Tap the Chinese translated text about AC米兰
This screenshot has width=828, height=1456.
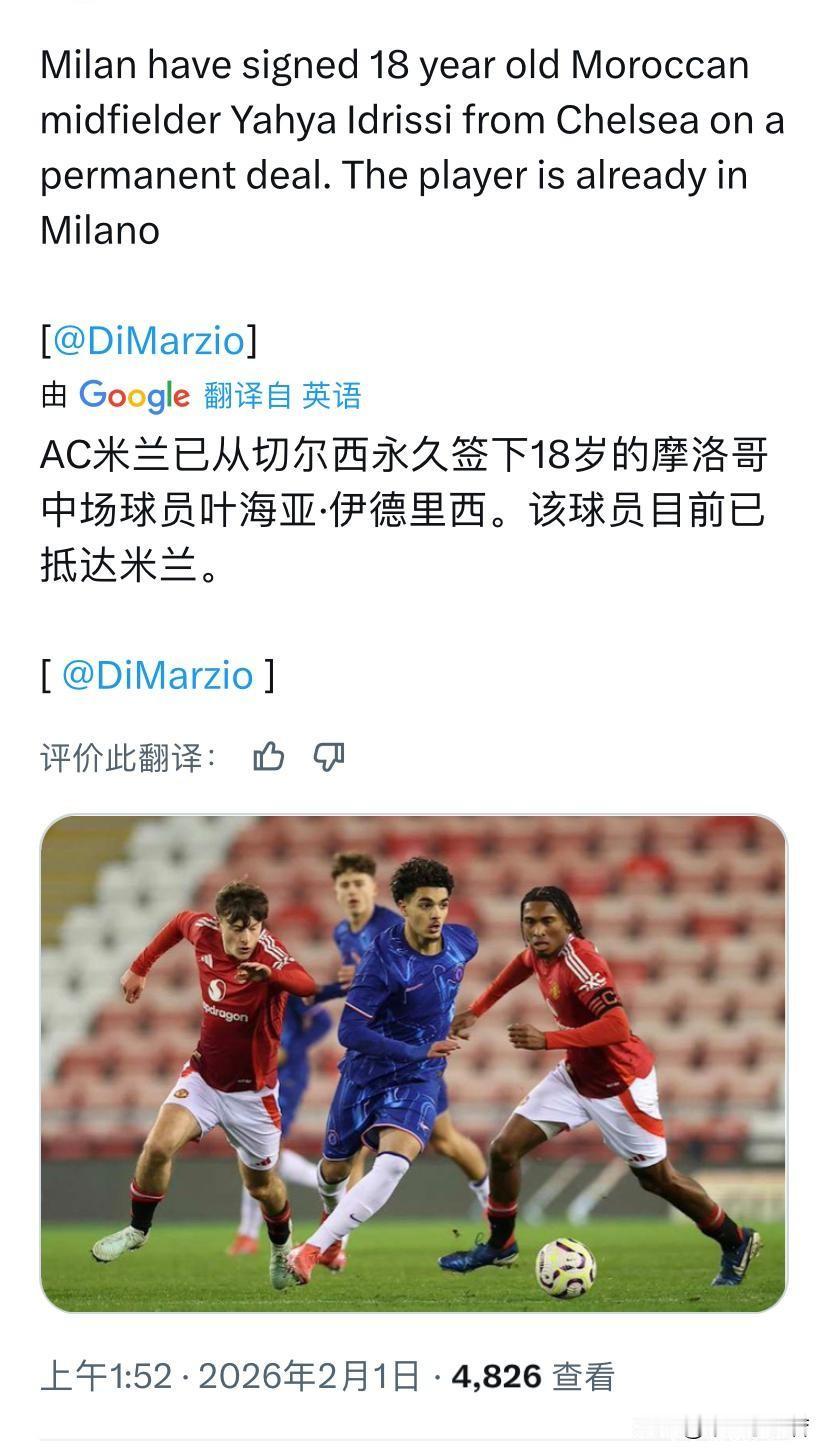404,510
